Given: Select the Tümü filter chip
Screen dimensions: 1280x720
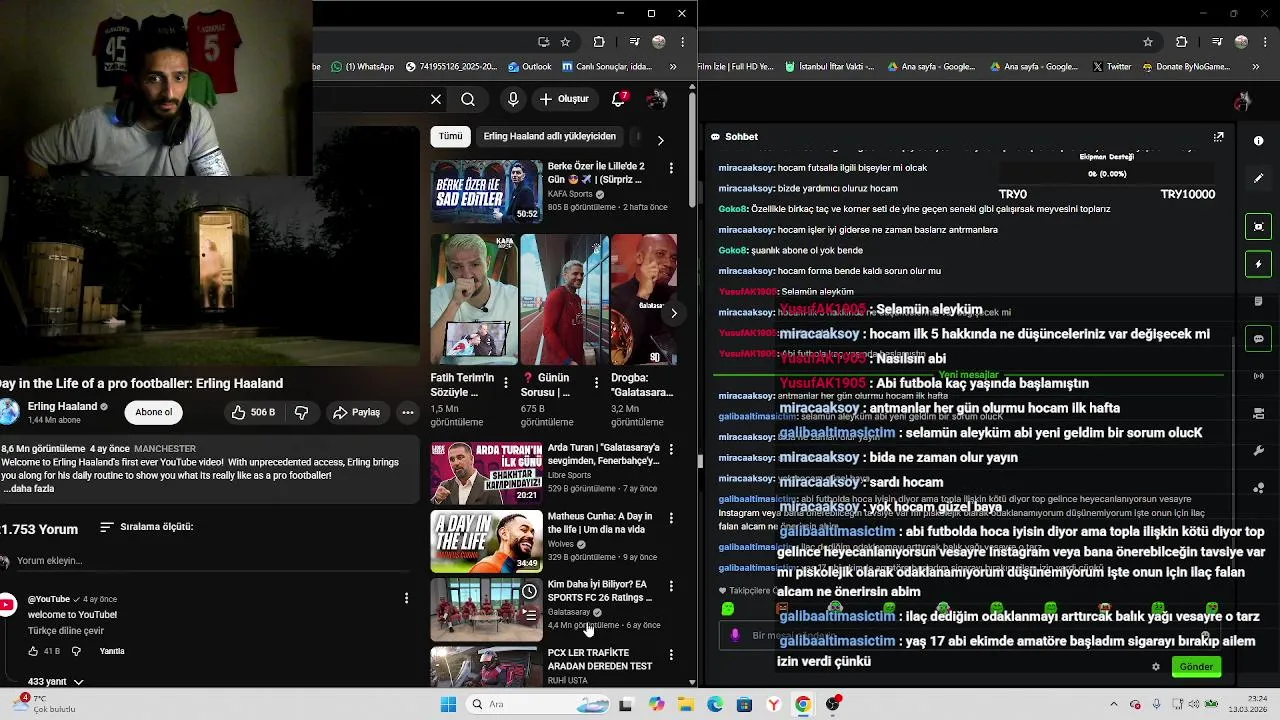Looking at the screenshot, I should pyautogui.click(x=451, y=136).
